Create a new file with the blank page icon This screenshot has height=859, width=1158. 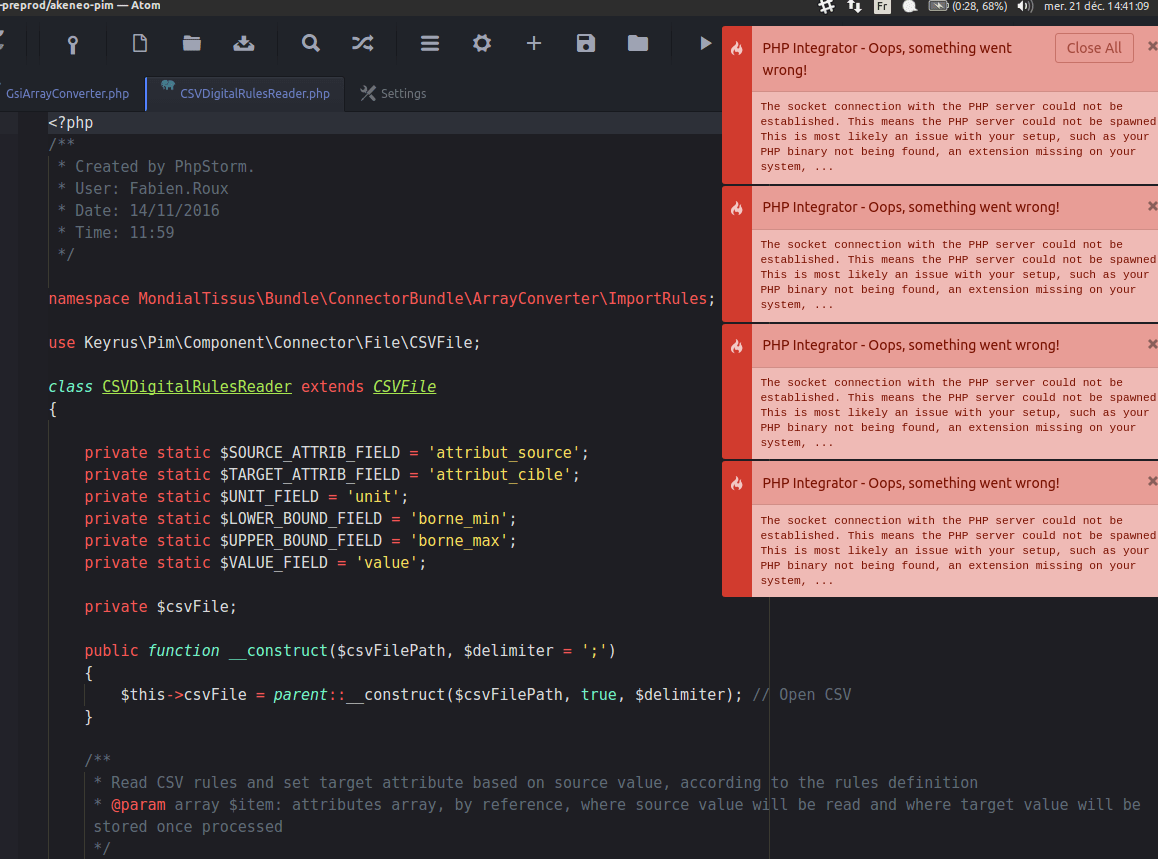tap(140, 43)
